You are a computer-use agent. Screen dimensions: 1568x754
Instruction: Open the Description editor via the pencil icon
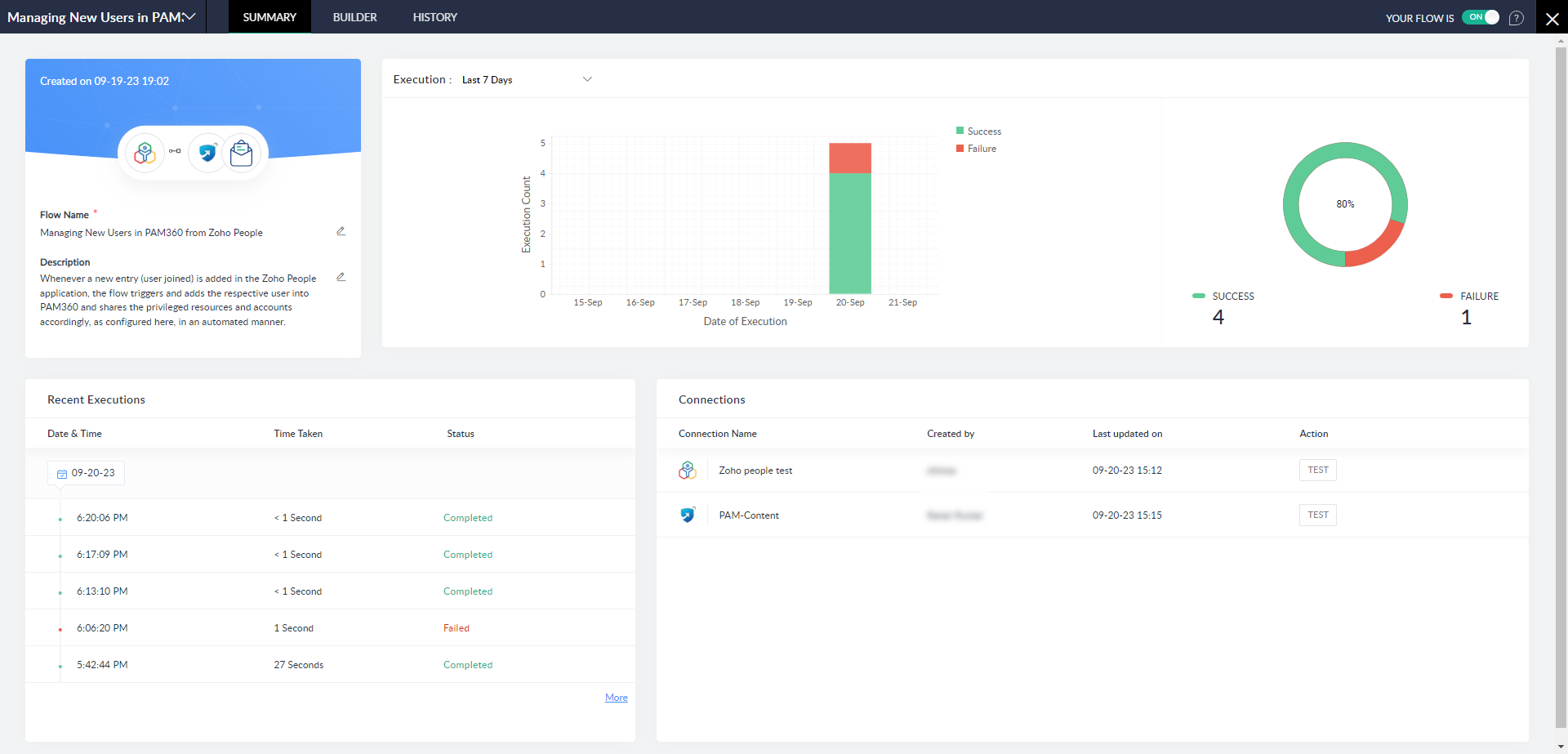341,277
